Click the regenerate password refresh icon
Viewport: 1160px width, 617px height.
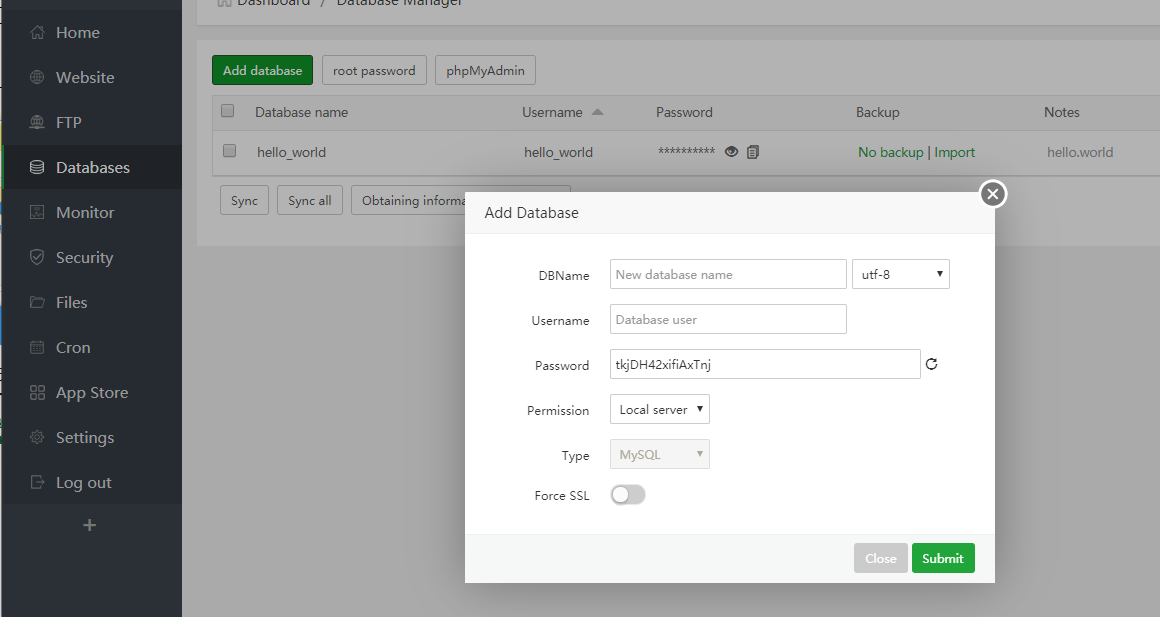point(931,365)
